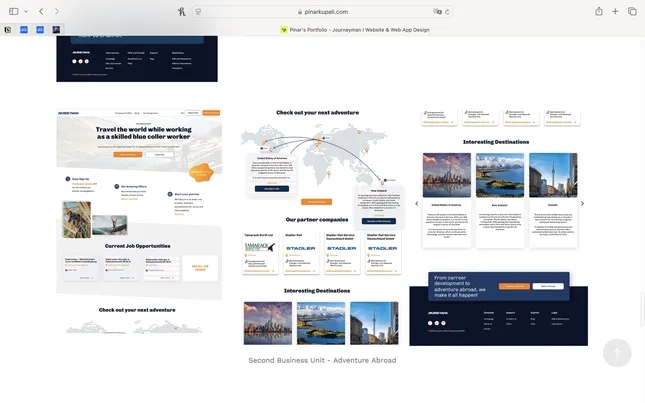Click the carousel right arrow in mockup
Screen dimensions: 645x403
pos(583,203)
